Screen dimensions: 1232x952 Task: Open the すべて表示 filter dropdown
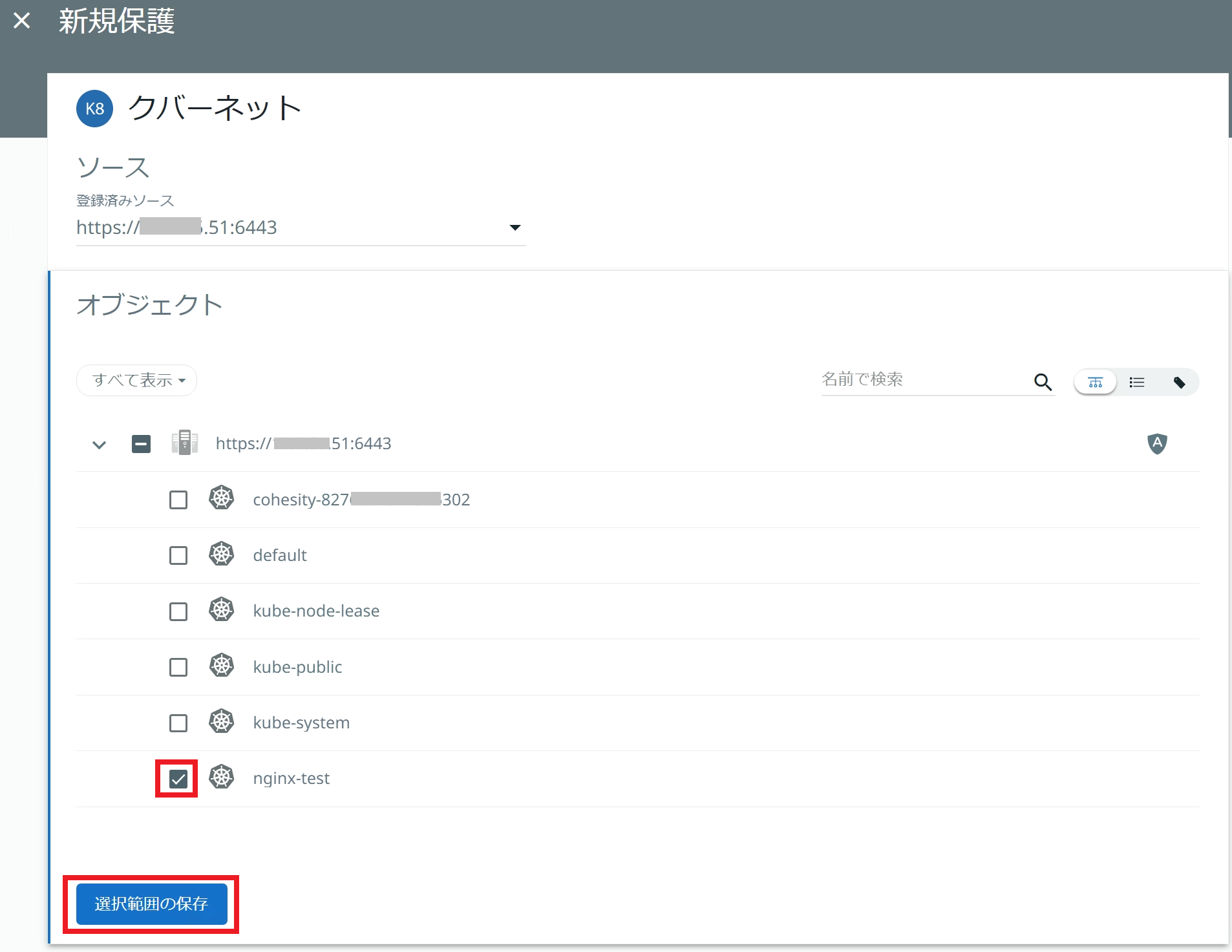pyautogui.click(x=137, y=380)
